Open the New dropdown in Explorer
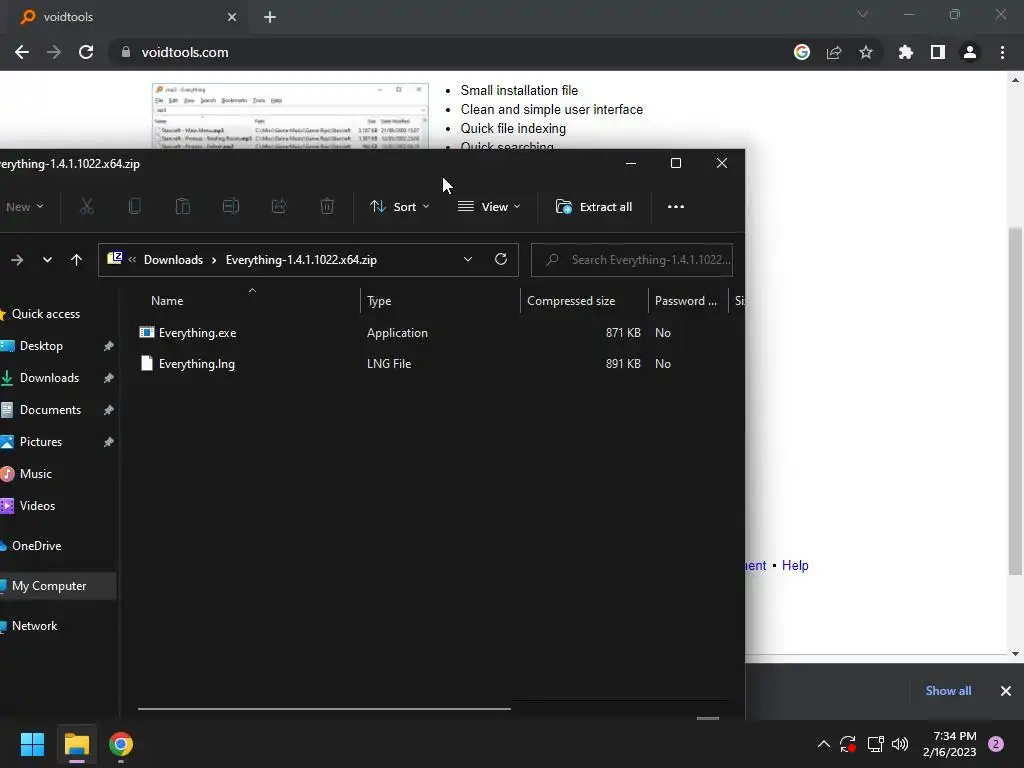Screen dimensions: 1024x768 [24, 207]
